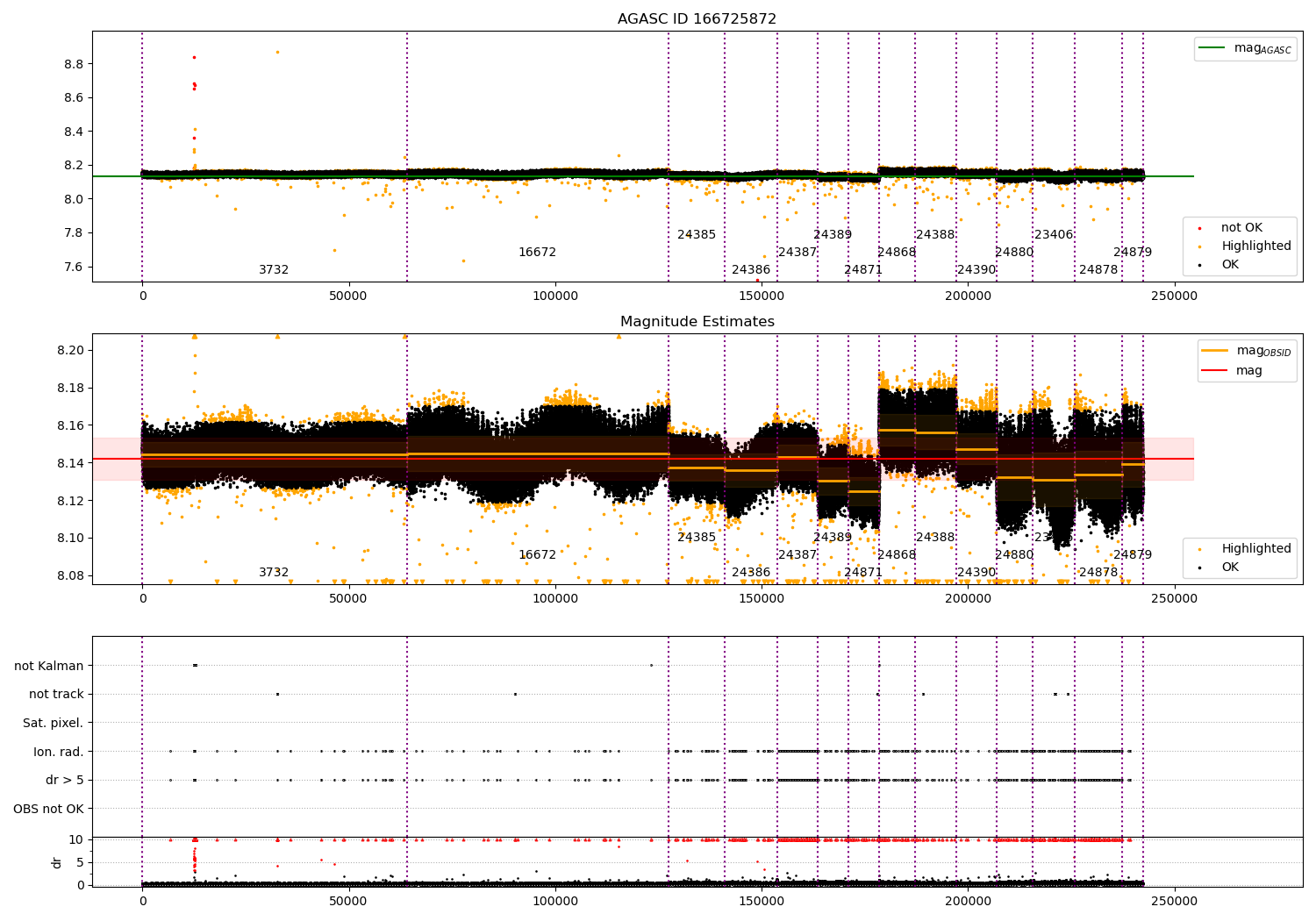1316x921 pixels.
Task: Click OBSID label 24878 in middle plot
Action: (1098, 572)
